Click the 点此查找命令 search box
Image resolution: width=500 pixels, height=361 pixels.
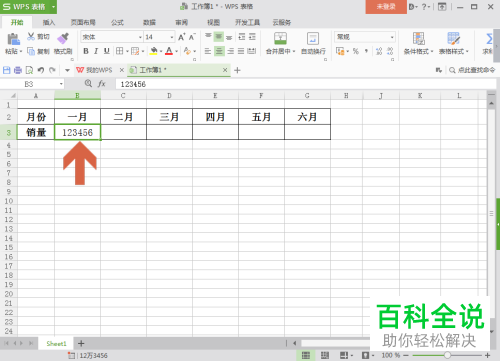(x=472, y=70)
